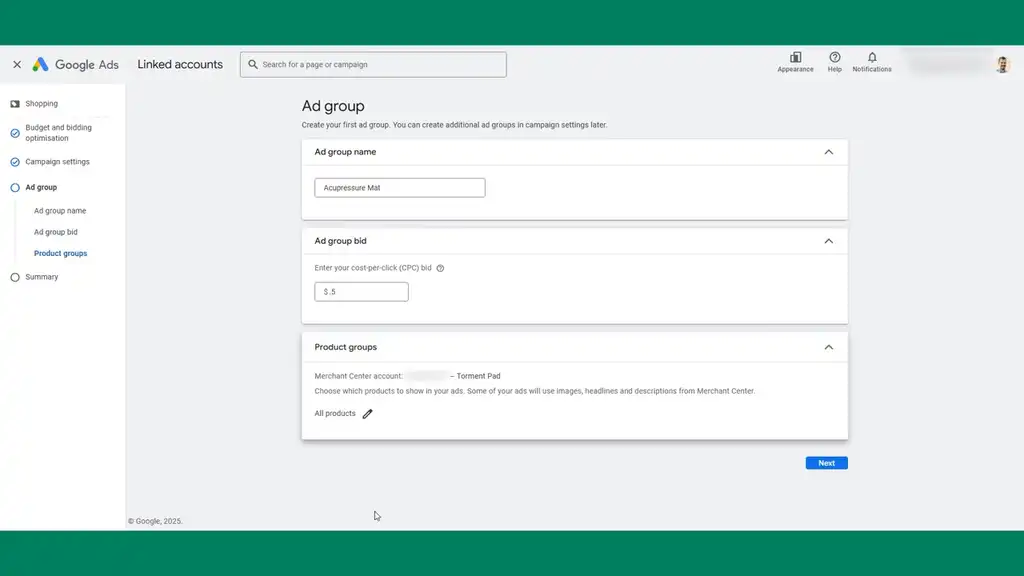
Task: Collapse the Ad group name section
Action: [x=828, y=152]
